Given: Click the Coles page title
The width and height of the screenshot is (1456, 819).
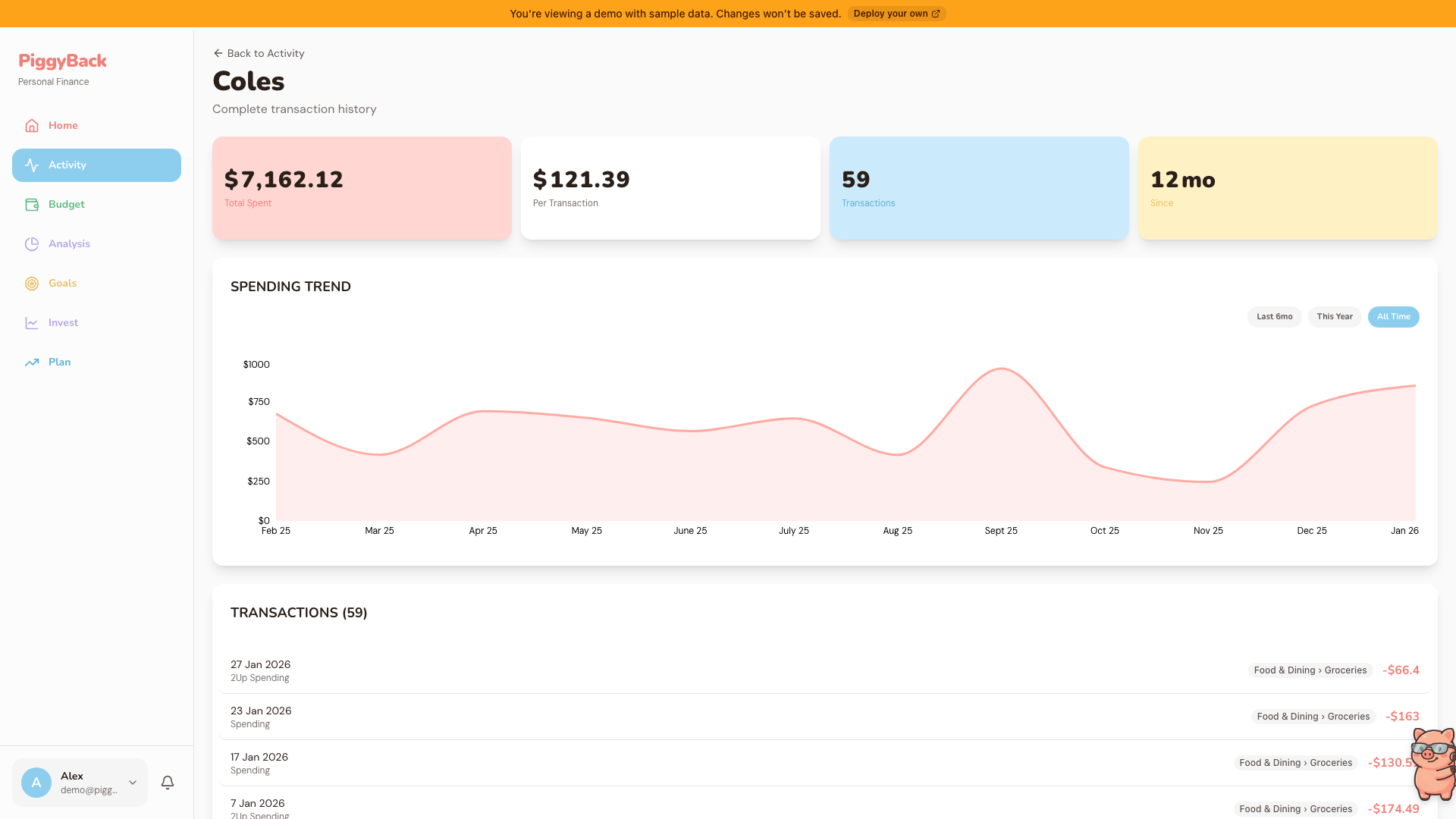Looking at the screenshot, I should [x=249, y=81].
